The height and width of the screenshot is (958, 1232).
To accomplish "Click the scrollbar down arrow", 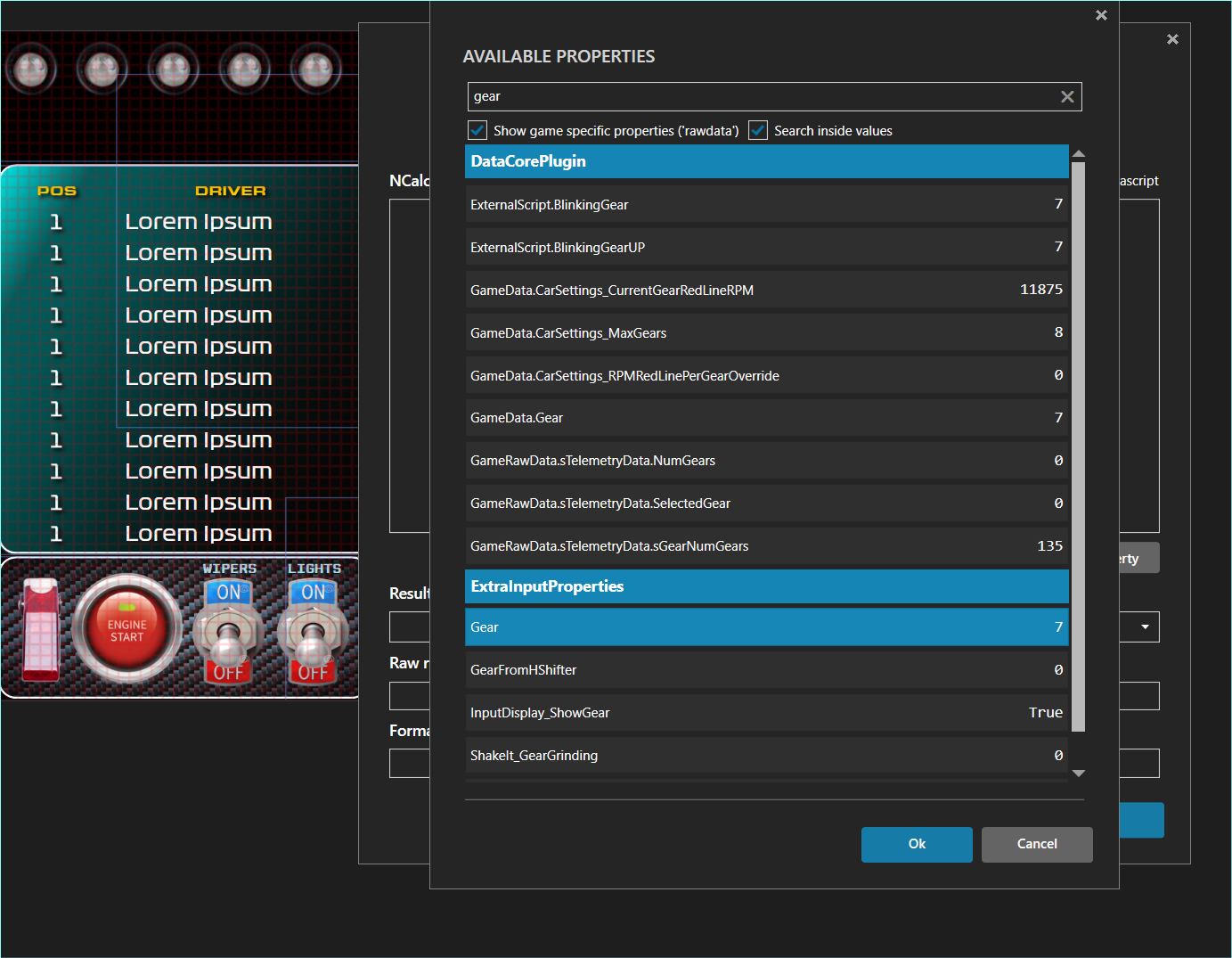I will (1079, 772).
